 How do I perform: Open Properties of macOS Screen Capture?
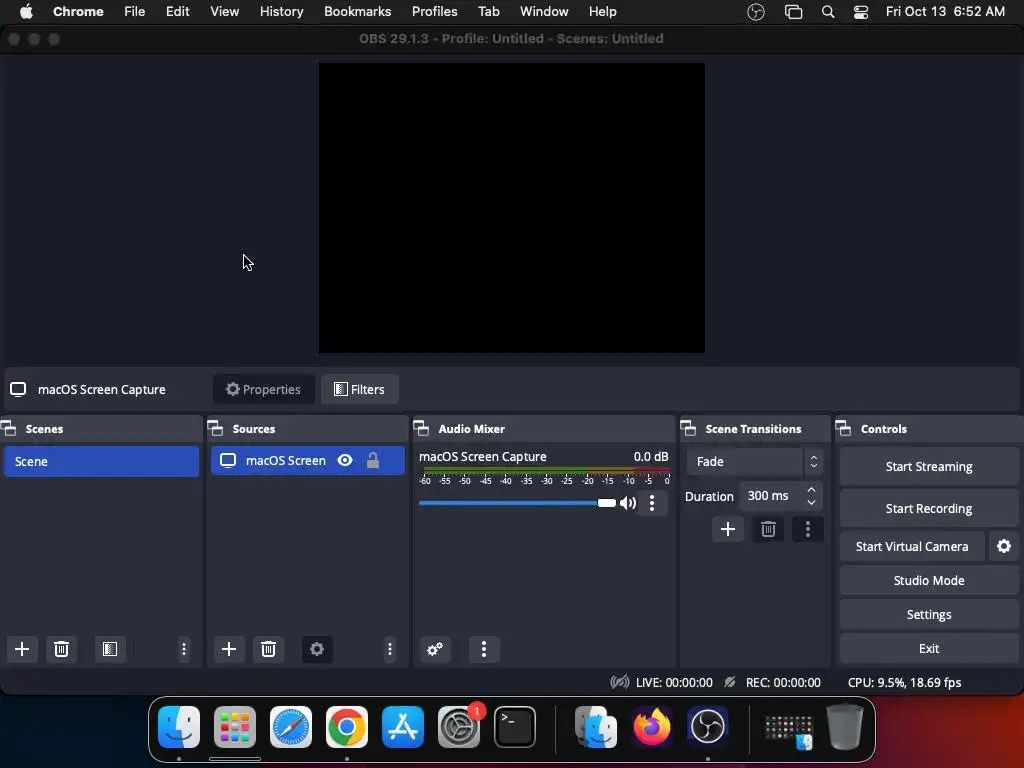263,389
